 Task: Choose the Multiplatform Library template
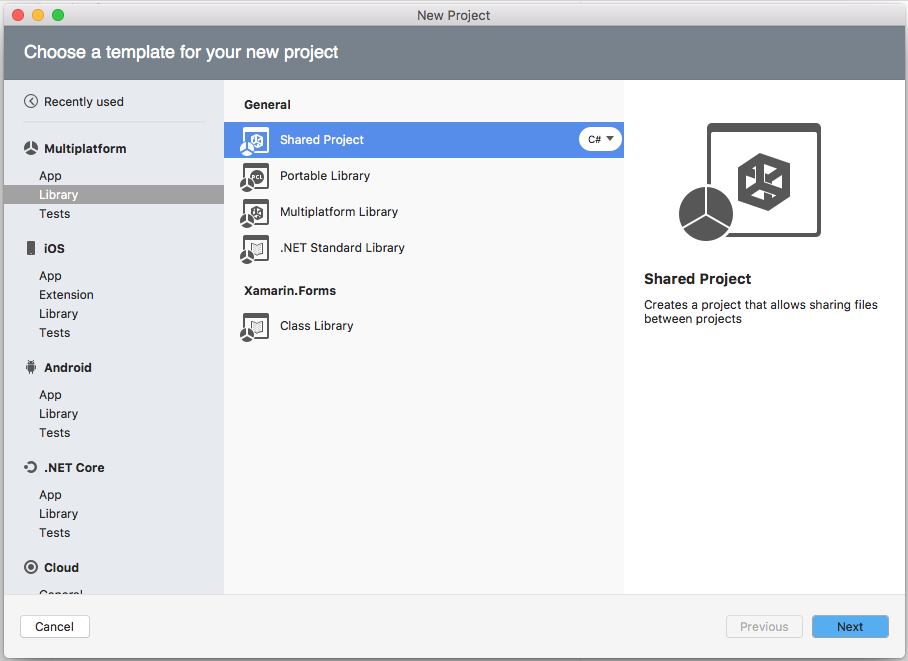coord(424,211)
